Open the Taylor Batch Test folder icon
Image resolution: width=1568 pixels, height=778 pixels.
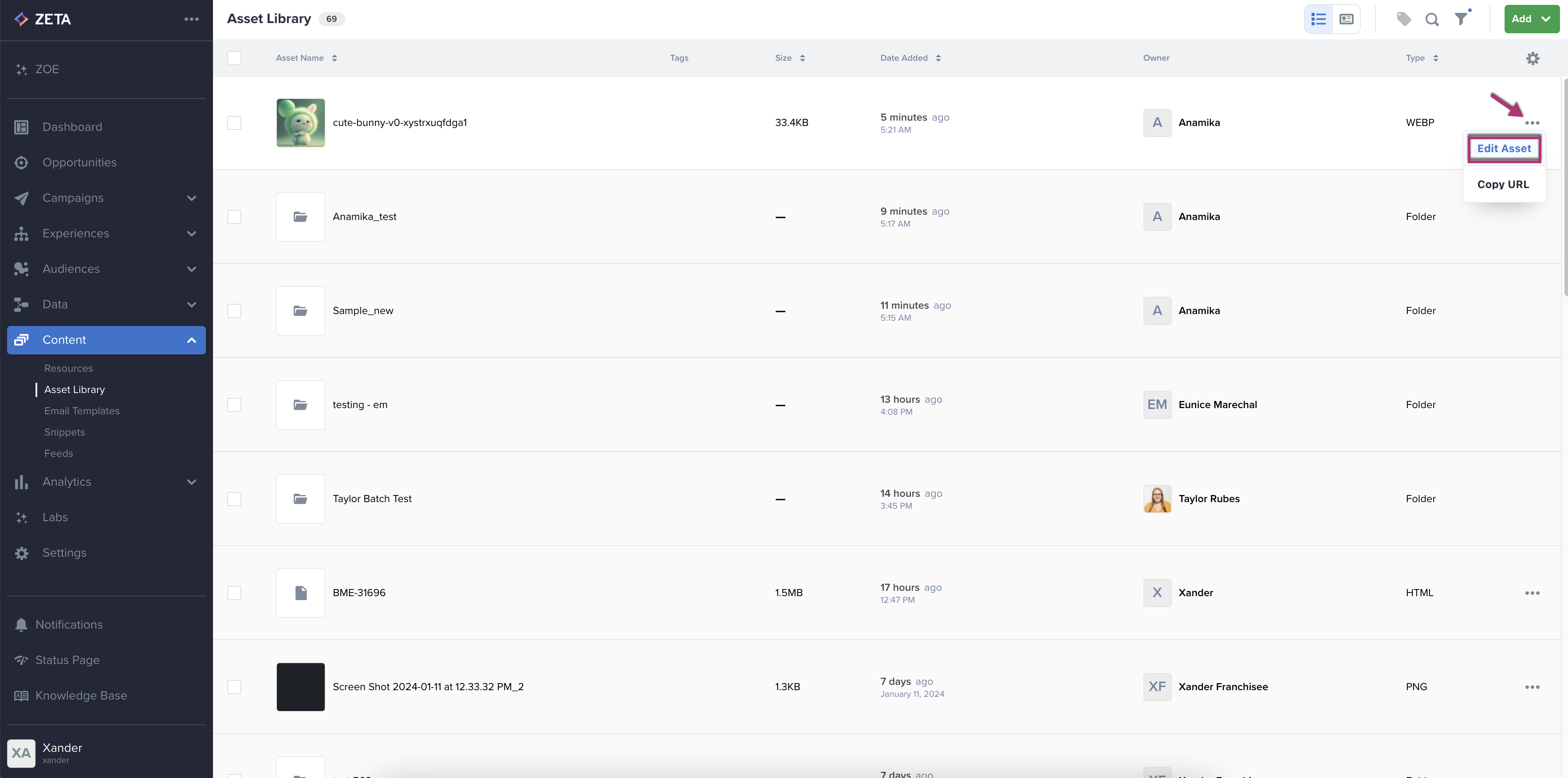tap(301, 499)
